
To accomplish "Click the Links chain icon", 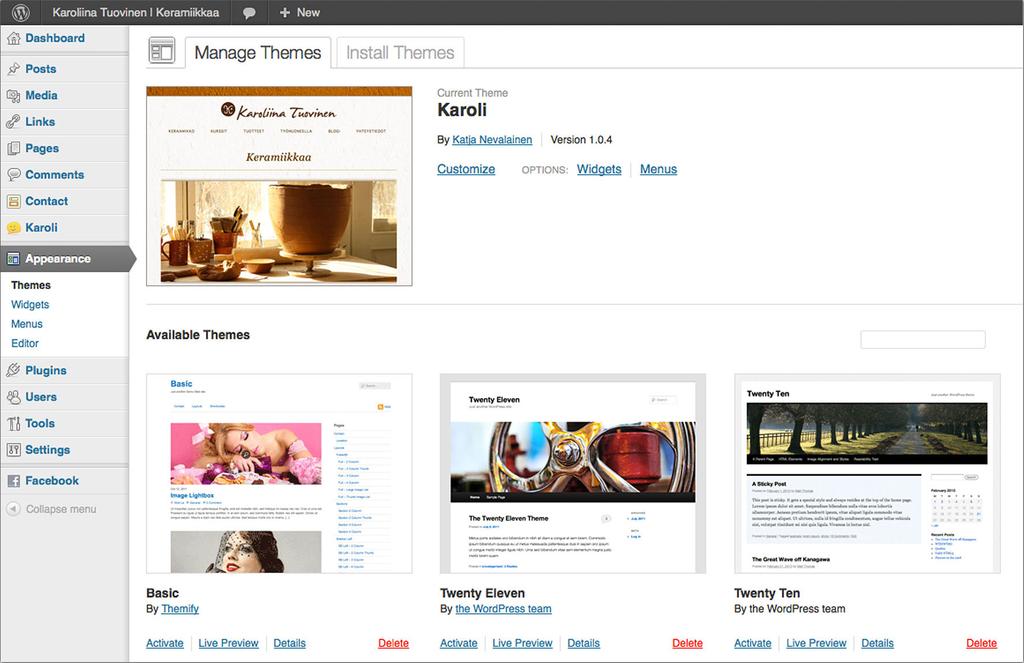I will click(x=14, y=121).
